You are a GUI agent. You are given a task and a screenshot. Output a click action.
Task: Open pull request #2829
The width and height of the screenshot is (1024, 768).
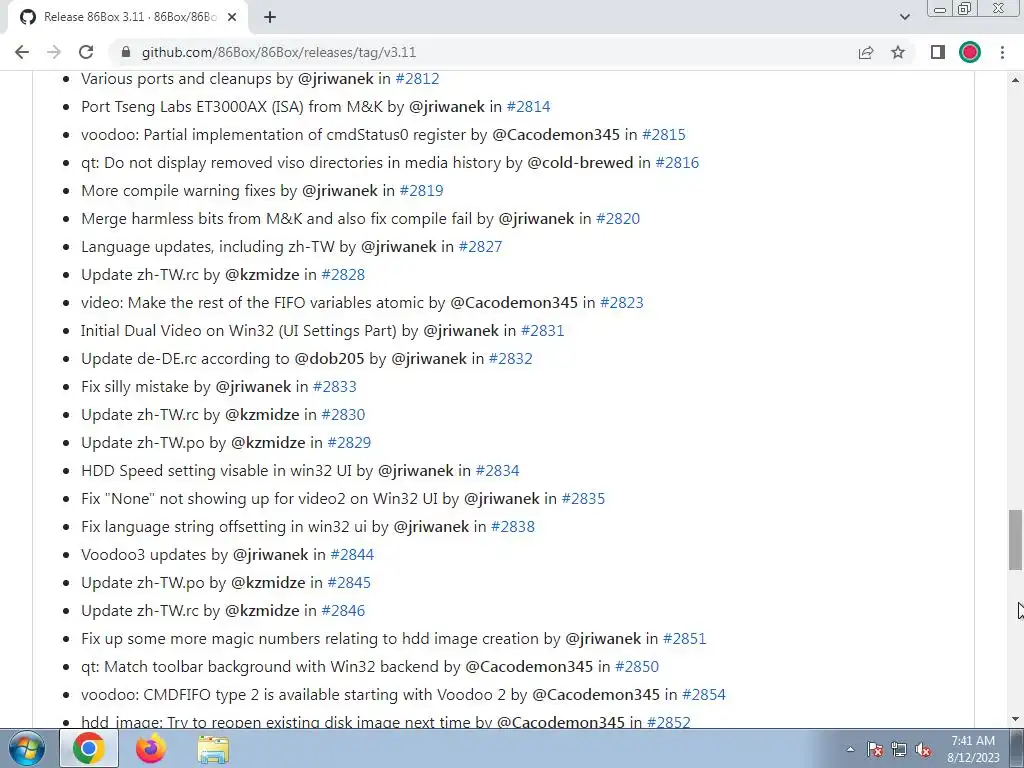pos(349,443)
